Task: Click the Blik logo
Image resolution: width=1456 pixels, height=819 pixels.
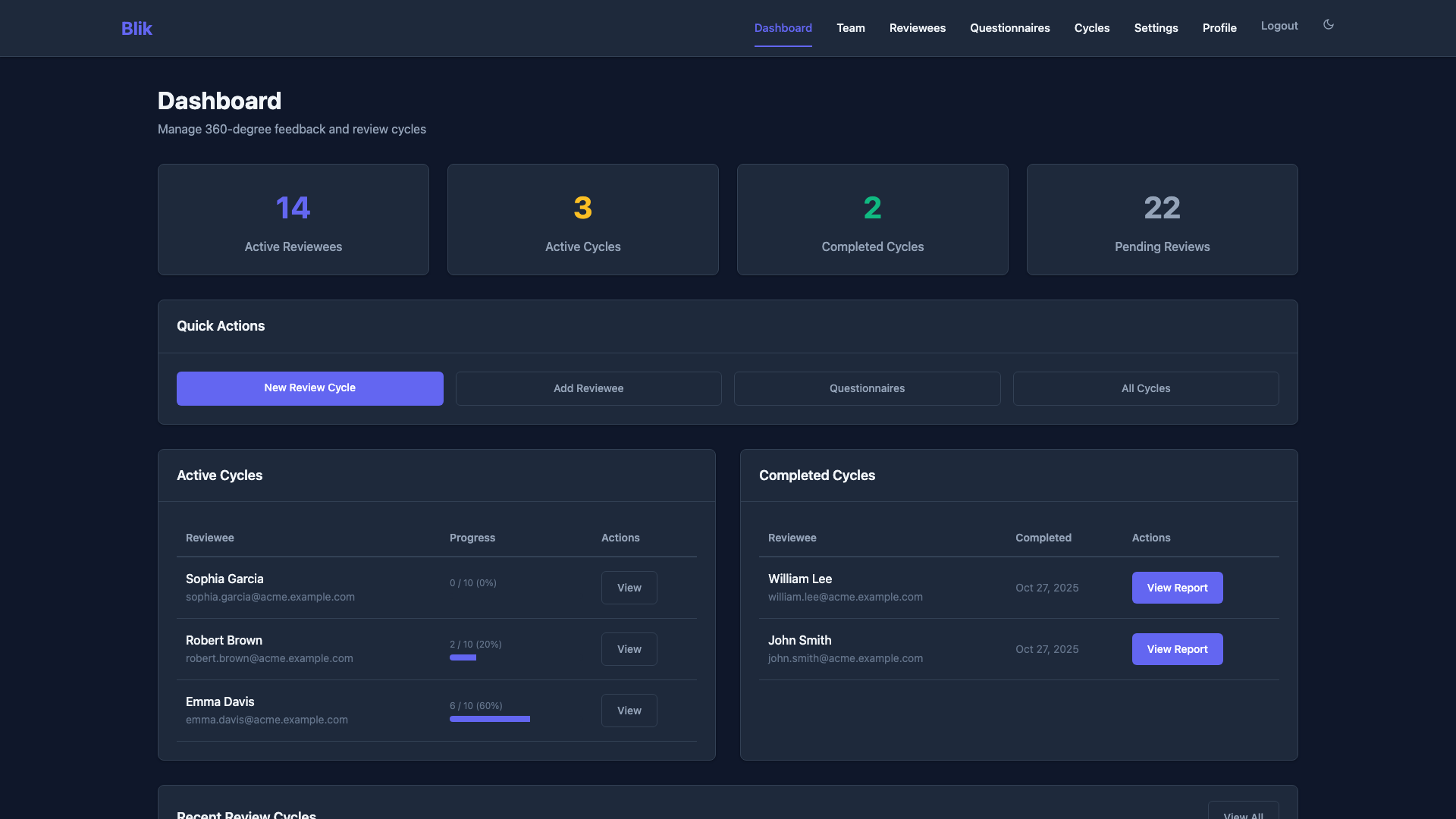Action: 136,28
